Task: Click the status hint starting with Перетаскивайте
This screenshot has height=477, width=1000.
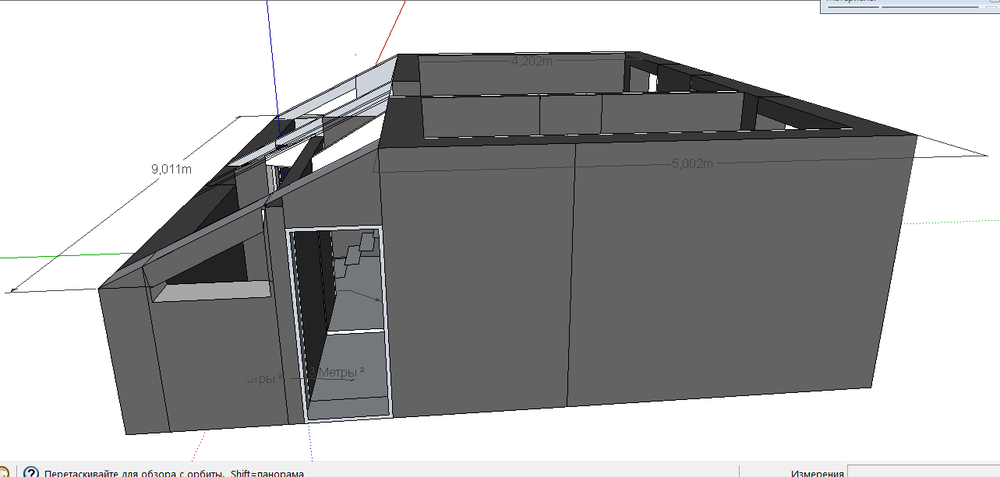Action: (x=173, y=474)
